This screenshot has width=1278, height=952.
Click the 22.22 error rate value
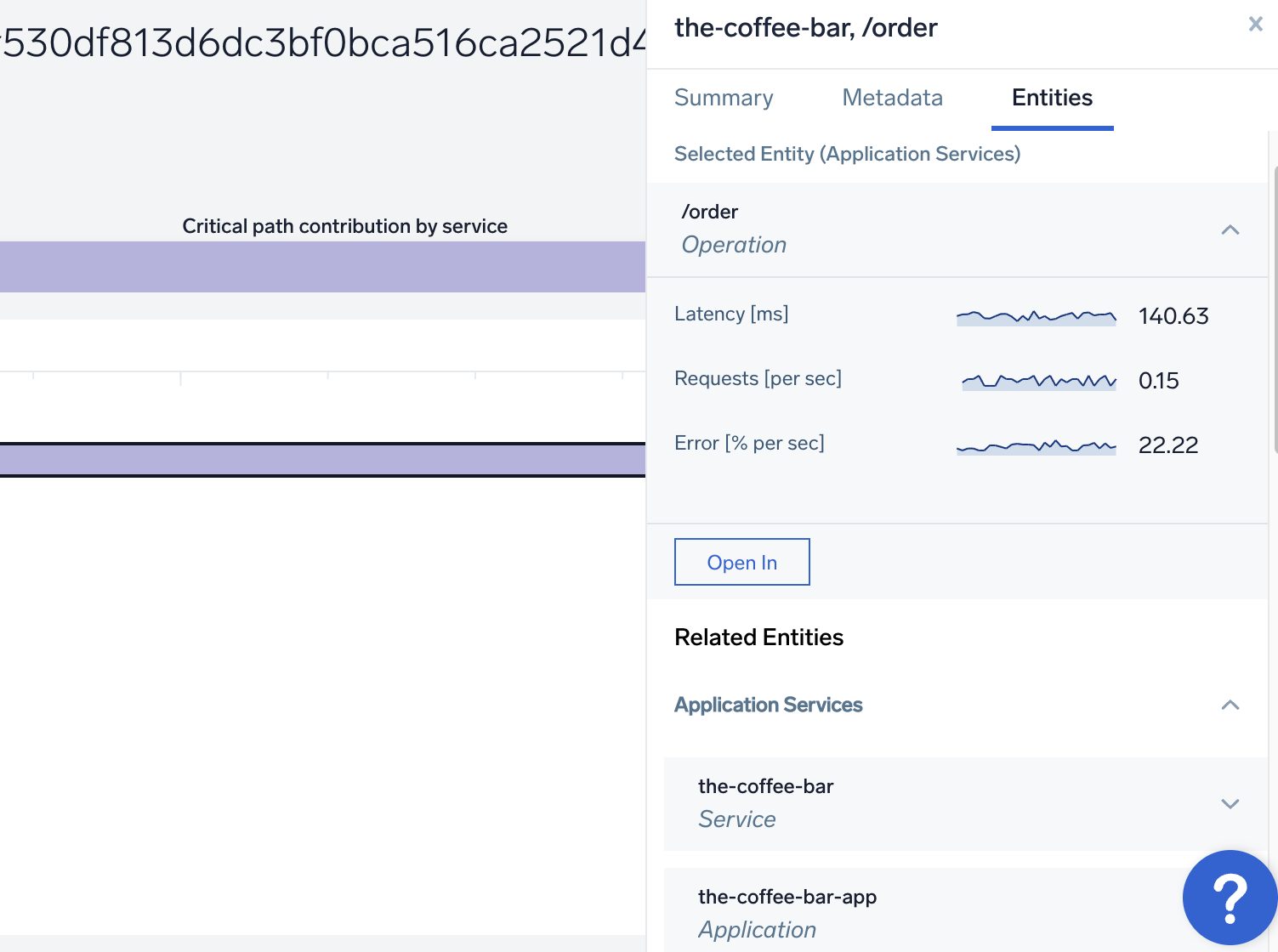1167,445
